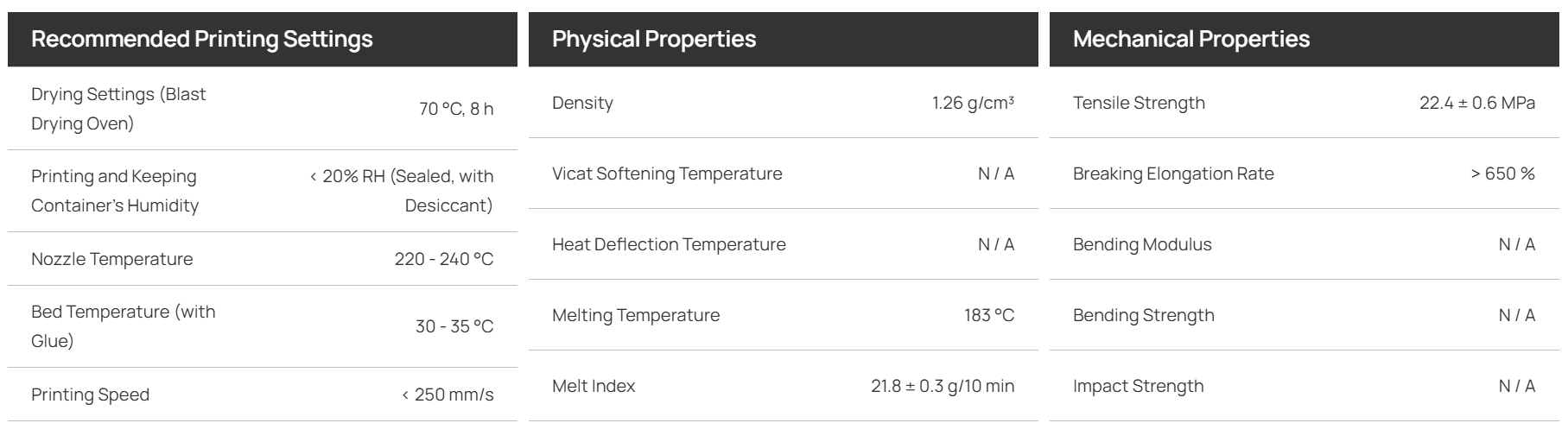Select the Drying Settings row label
Screen dimensions: 1568x423
(118, 109)
